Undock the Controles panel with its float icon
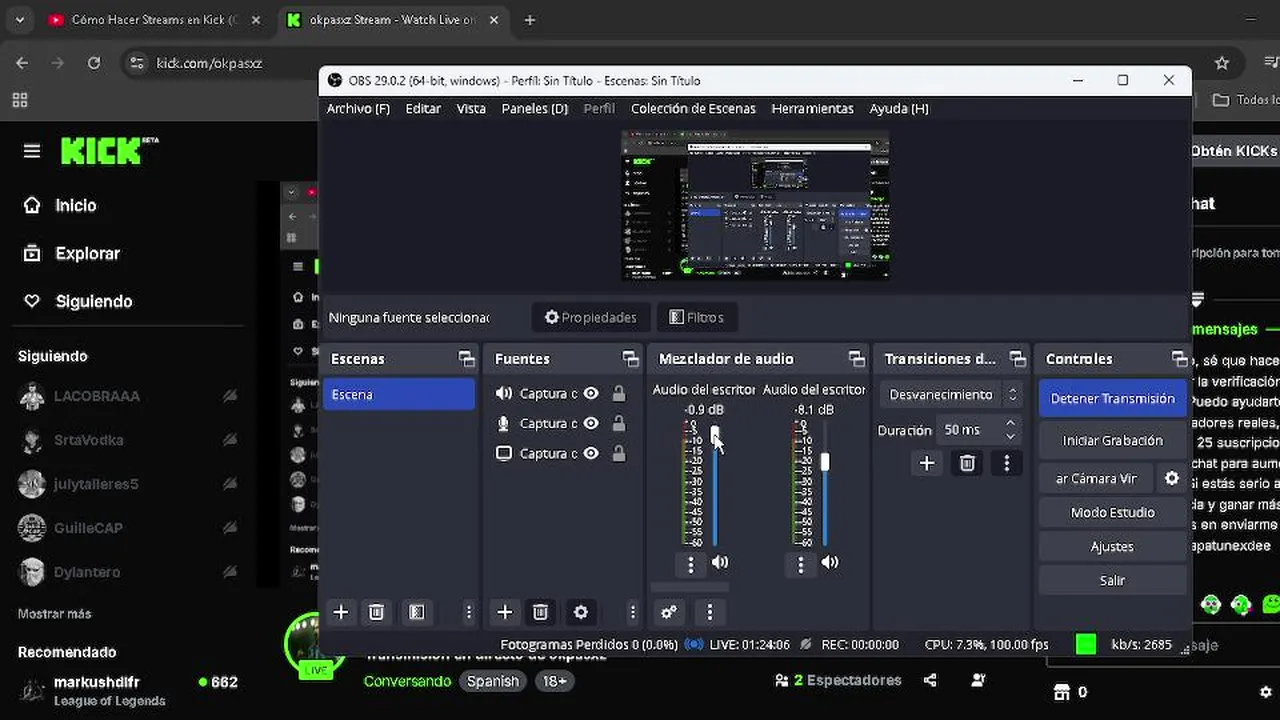This screenshot has width=1280, height=720. 1180,358
